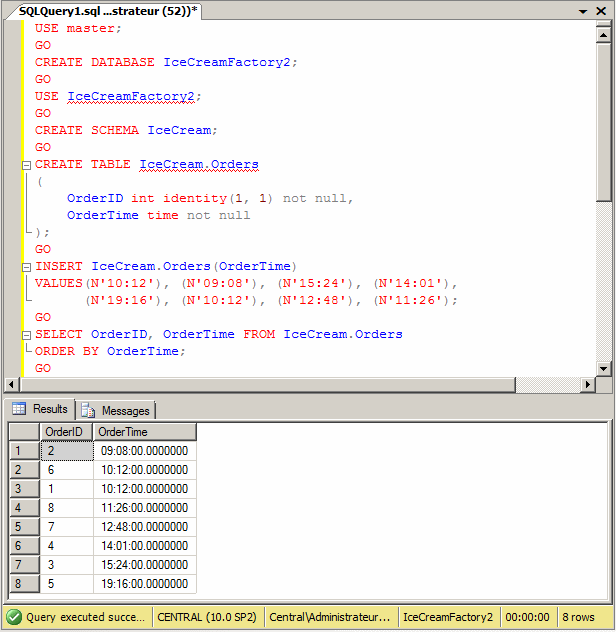
Task: Click the 09:08:00.0000000 OrderTime cell
Action: pyautogui.click(x=145, y=451)
